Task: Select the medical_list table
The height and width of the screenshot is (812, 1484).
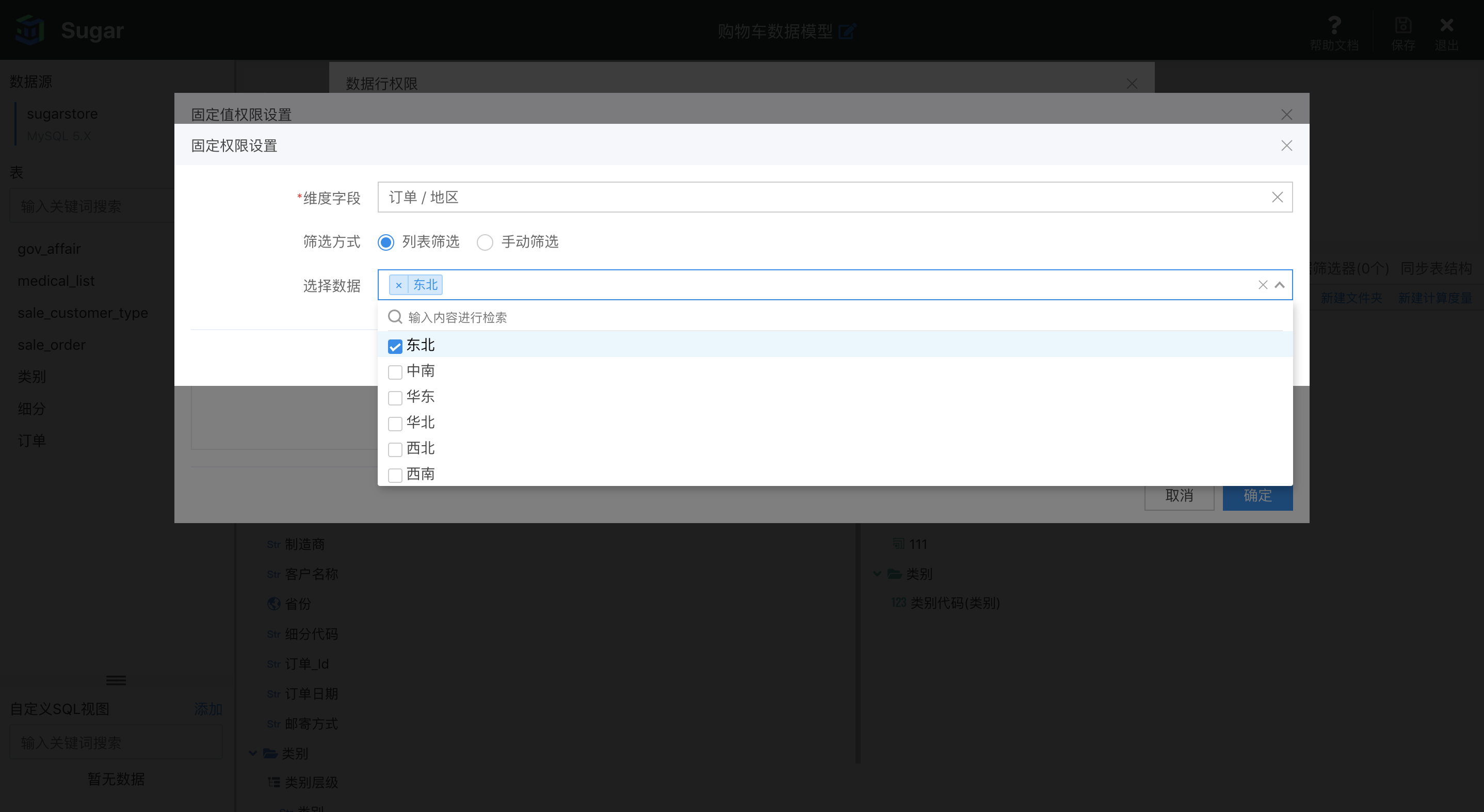Action: (x=56, y=281)
